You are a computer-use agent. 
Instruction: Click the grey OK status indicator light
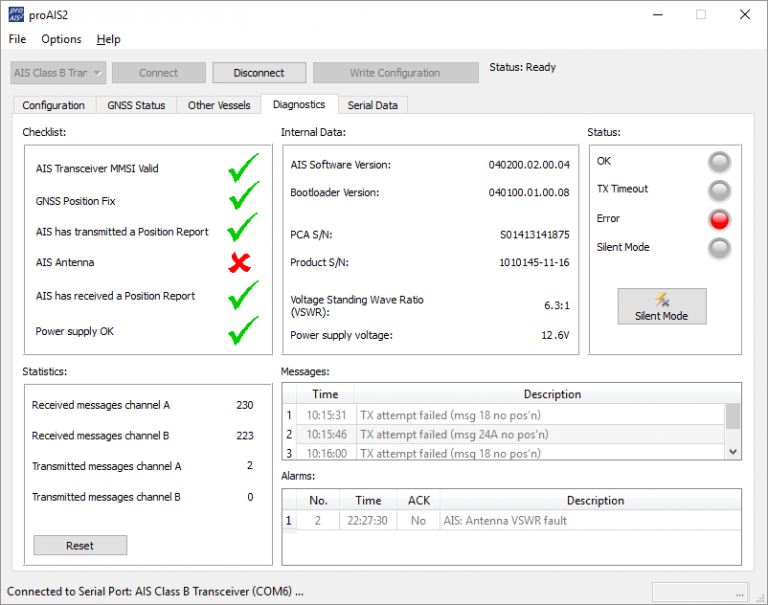click(x=719, y=162)
